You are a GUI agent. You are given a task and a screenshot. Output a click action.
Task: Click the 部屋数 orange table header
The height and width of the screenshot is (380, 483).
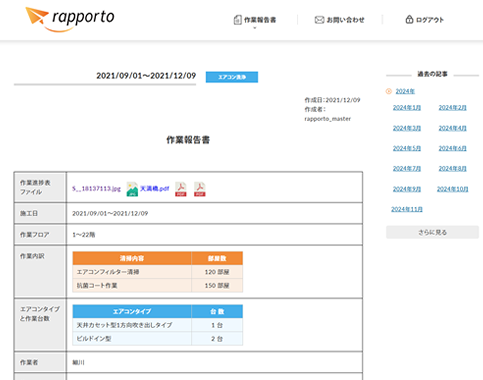[x=217, y=258]
